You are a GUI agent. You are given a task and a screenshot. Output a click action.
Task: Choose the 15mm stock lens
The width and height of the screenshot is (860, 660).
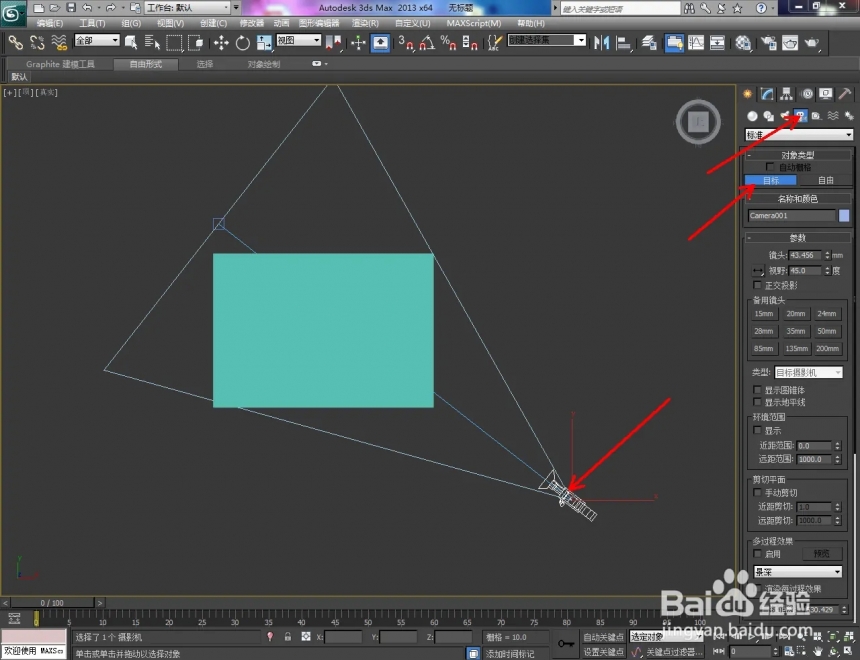pyautogui.click(x=763, y=314)
